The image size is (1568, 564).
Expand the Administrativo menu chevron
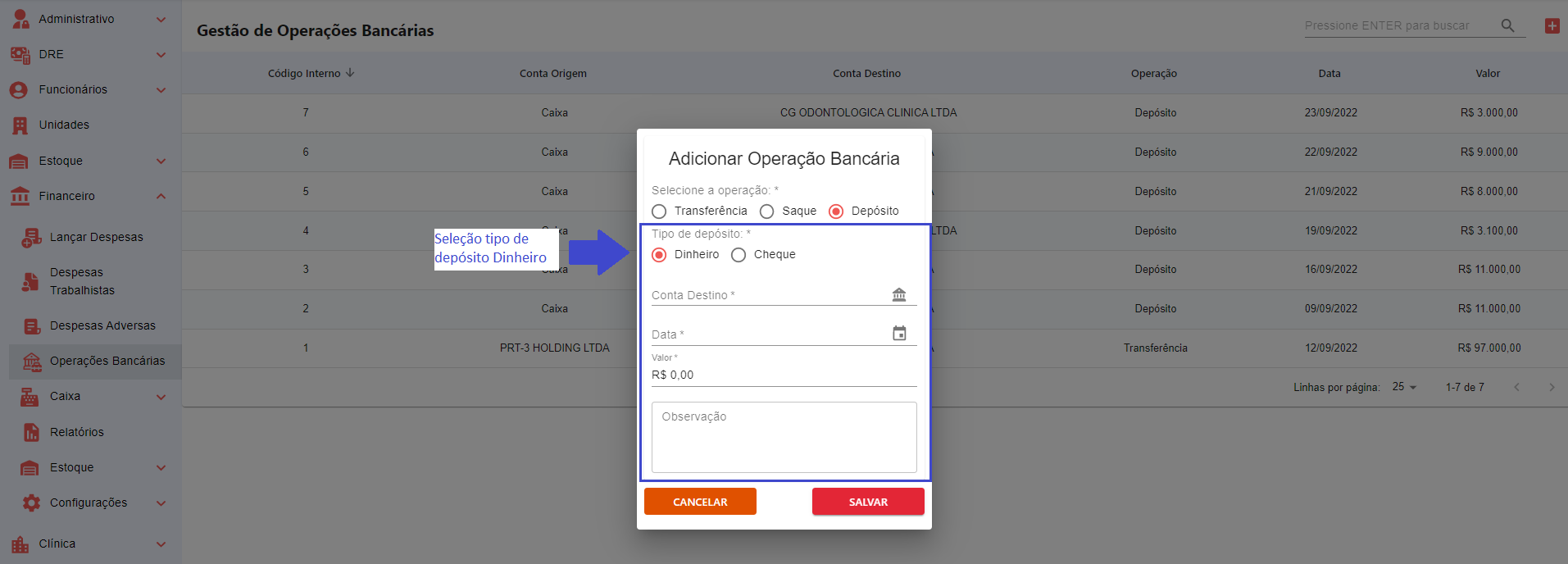[161, 20]
